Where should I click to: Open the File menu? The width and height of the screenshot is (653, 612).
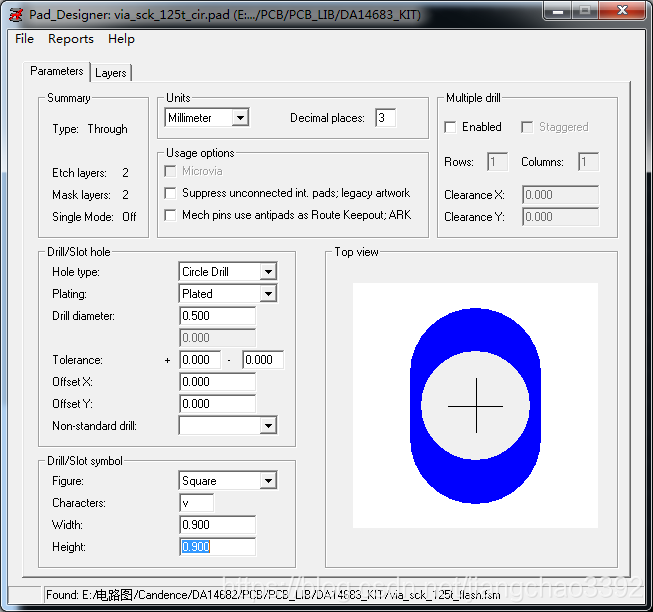(x=25, y=39)
